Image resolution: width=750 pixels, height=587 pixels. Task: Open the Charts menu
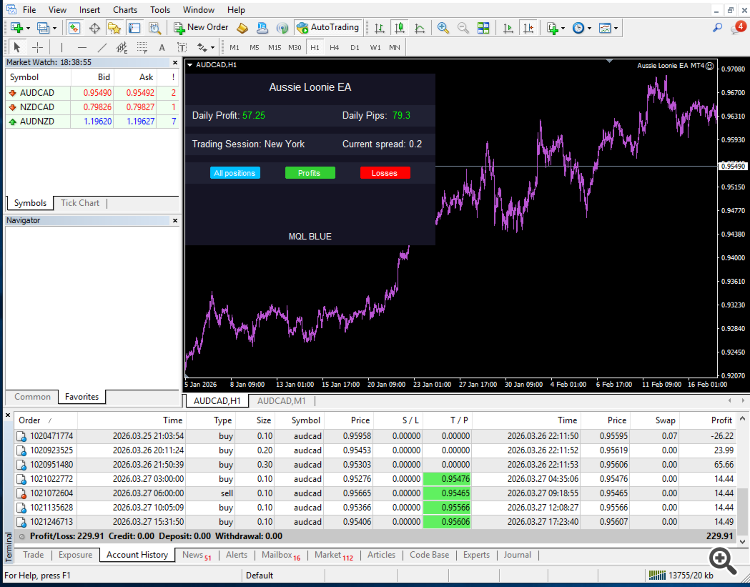pyautogui.click(x=125, y=10)
